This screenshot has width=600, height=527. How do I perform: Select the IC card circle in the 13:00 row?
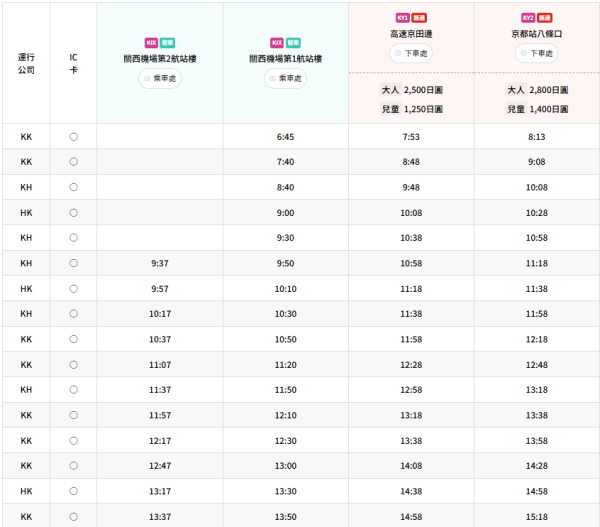point(73,465)
